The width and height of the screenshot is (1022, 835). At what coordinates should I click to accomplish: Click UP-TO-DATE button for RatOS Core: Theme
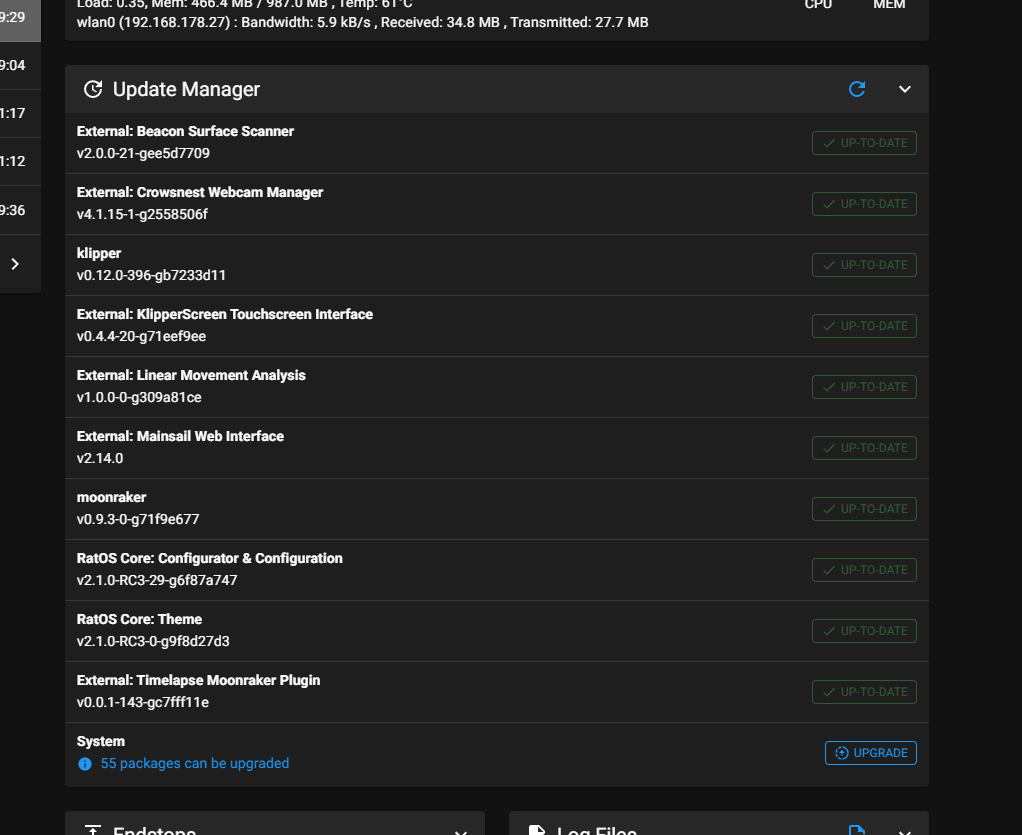click(864, 631)
